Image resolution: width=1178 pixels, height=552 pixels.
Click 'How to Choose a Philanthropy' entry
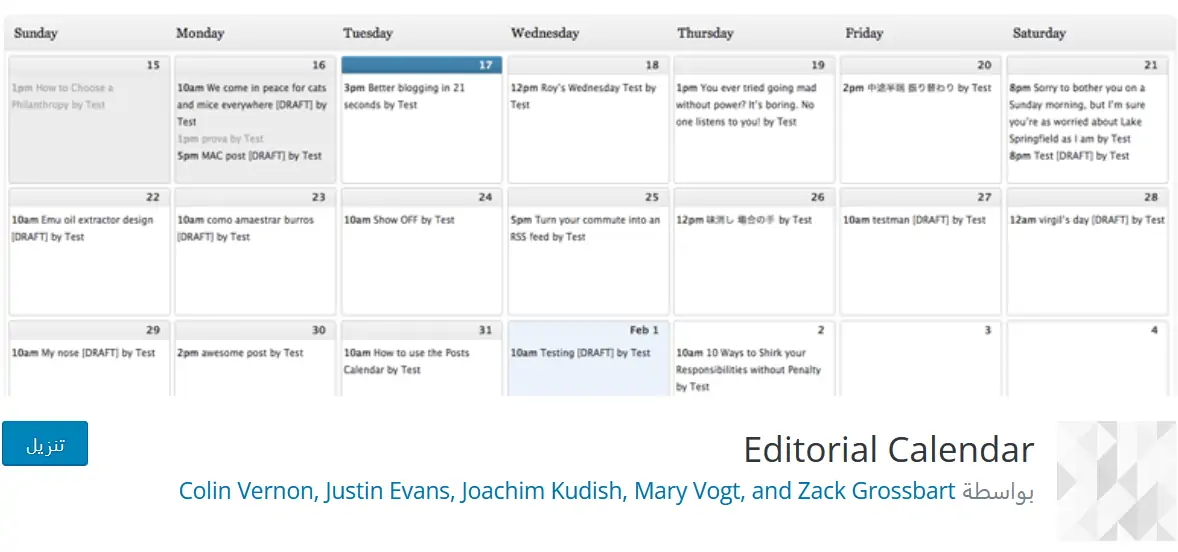click(x=62, y=96)
